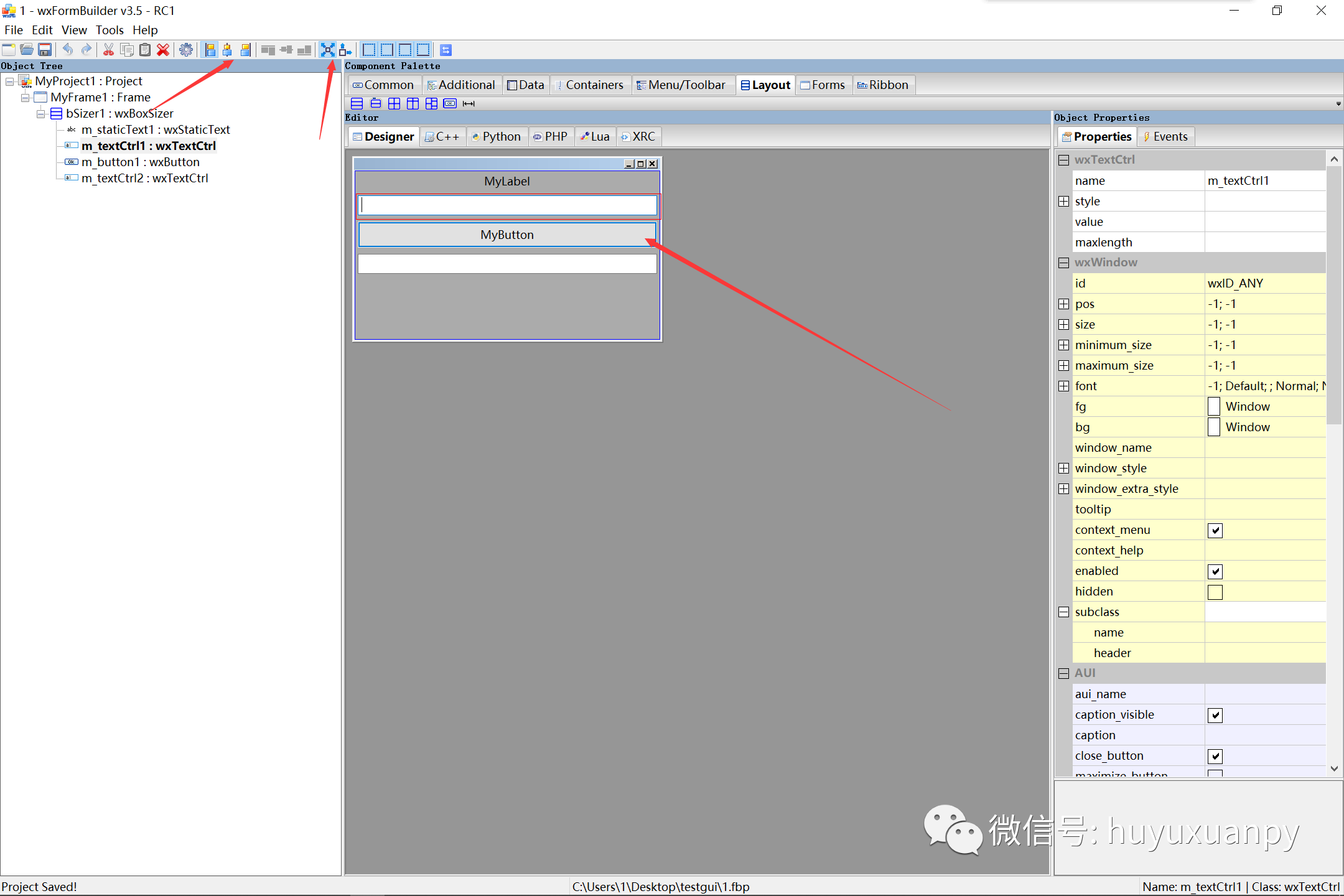Click the Undo arrow icon

tap(68, 50)
